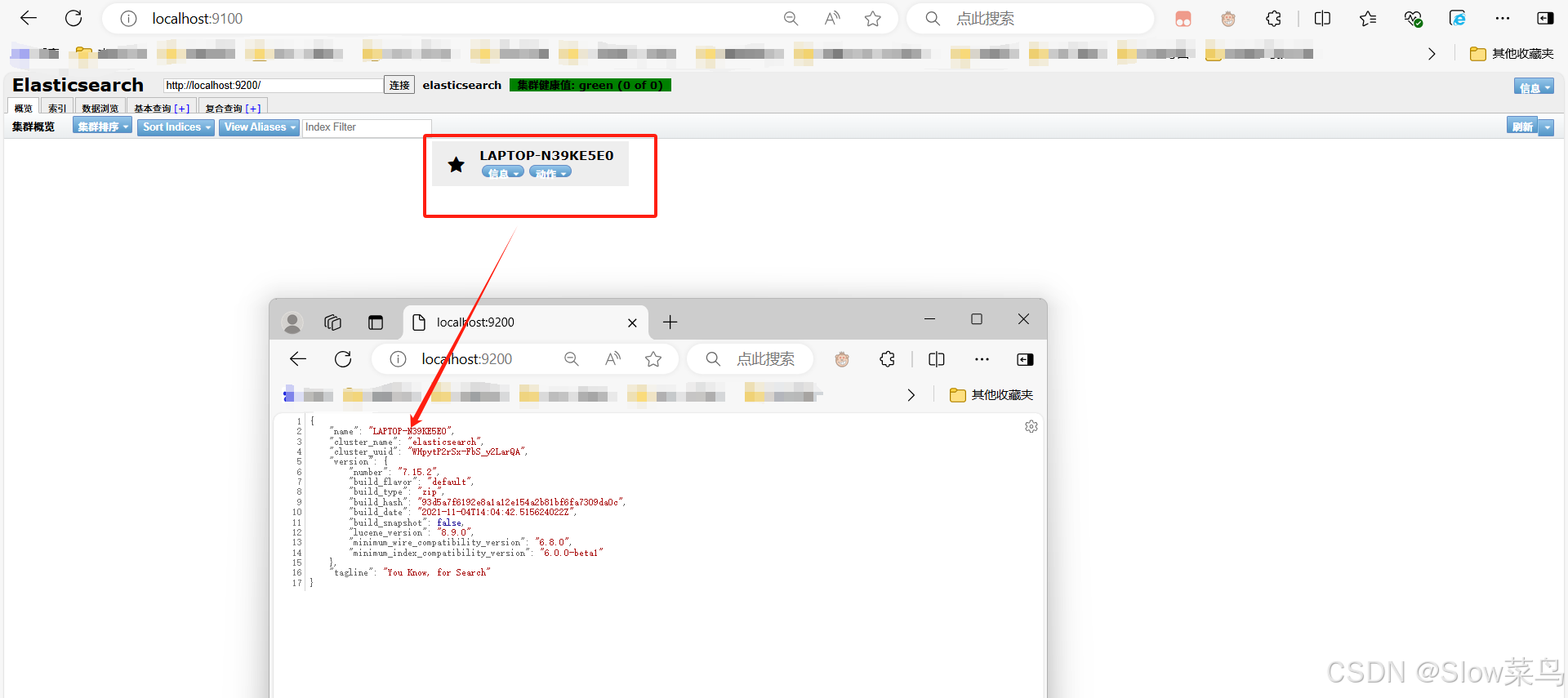The width and height of the screenshot is (1568, 698).
Task: Open 其他收藏夹 folder in the top browser
Action: 1512,54
